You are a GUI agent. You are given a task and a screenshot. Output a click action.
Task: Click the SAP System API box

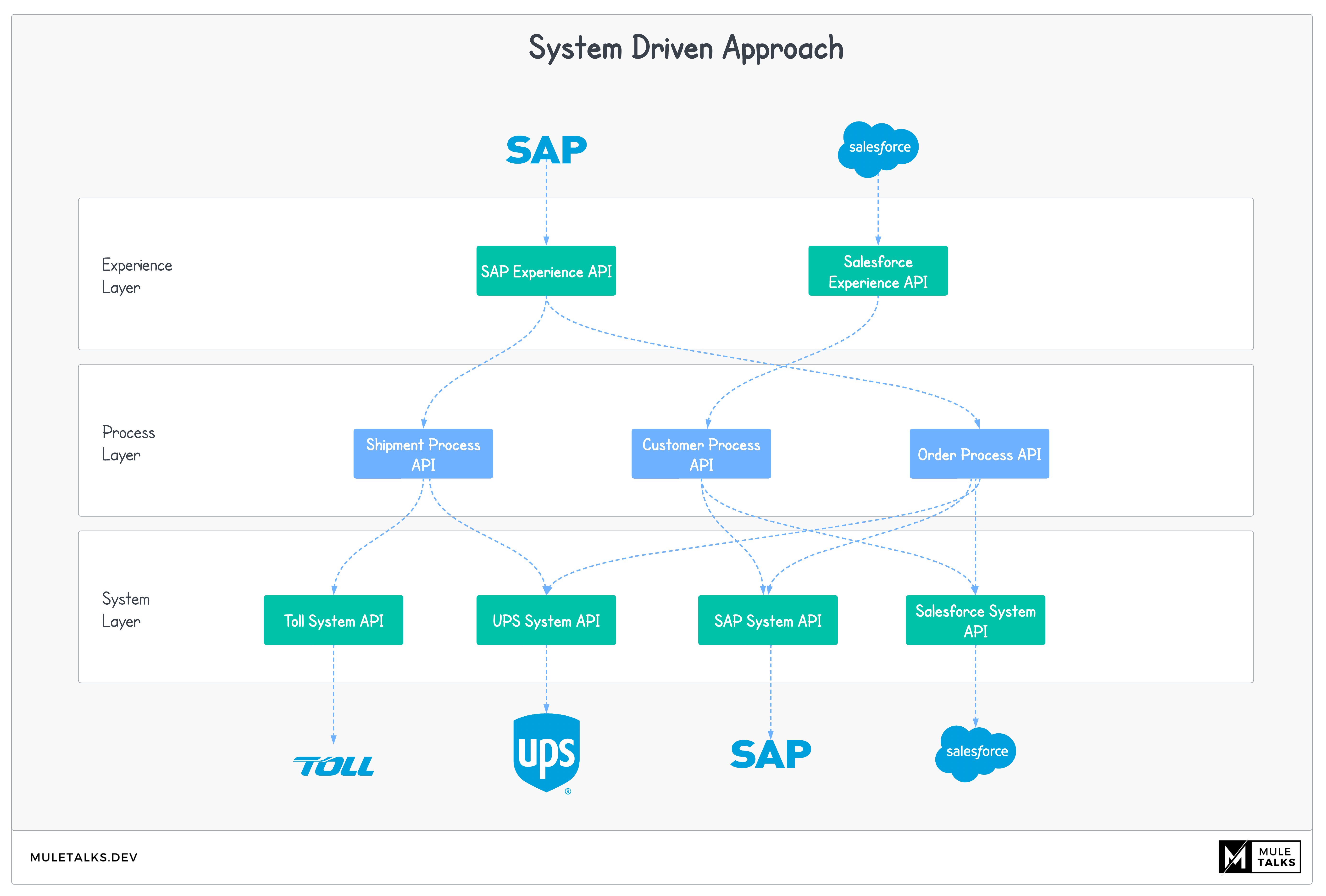click(x=767, y=620)
